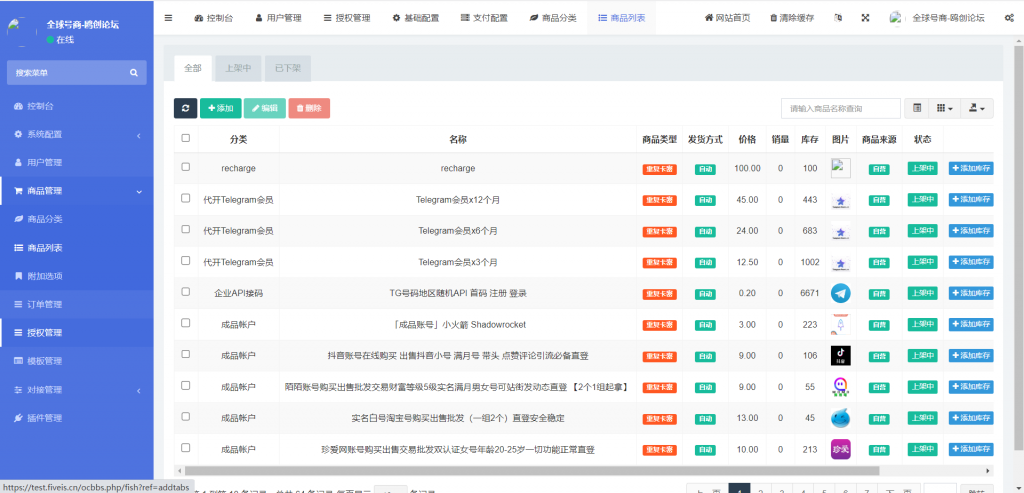Switch to the 已下架 tab
The image size is (1024, 493).
pyautogui.click(x=287, y=68)
